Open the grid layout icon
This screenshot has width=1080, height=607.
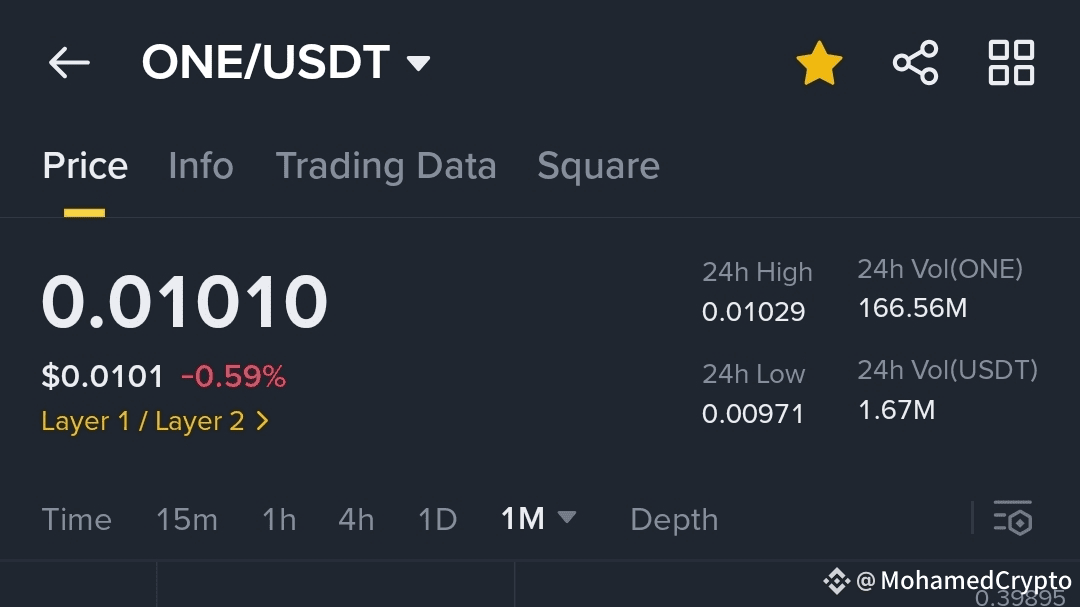pos(1011,63)
